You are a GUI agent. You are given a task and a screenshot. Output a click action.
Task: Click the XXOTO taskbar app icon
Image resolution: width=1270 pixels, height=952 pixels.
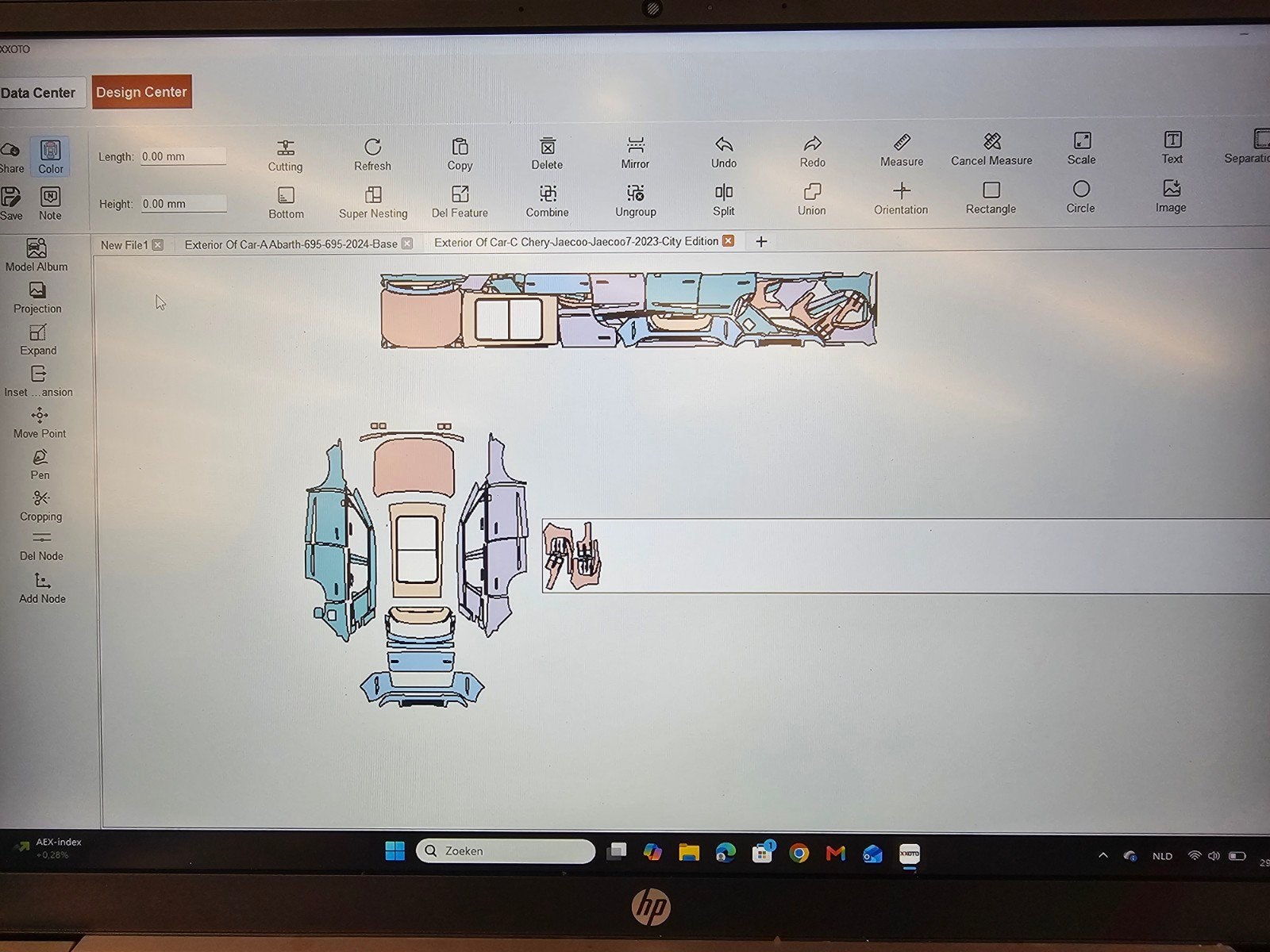(910, 854)
